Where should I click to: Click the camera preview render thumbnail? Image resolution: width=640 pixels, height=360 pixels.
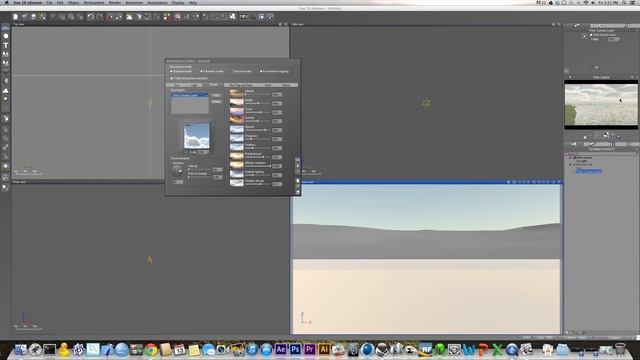pyautogui.click(x=601, y=104)
